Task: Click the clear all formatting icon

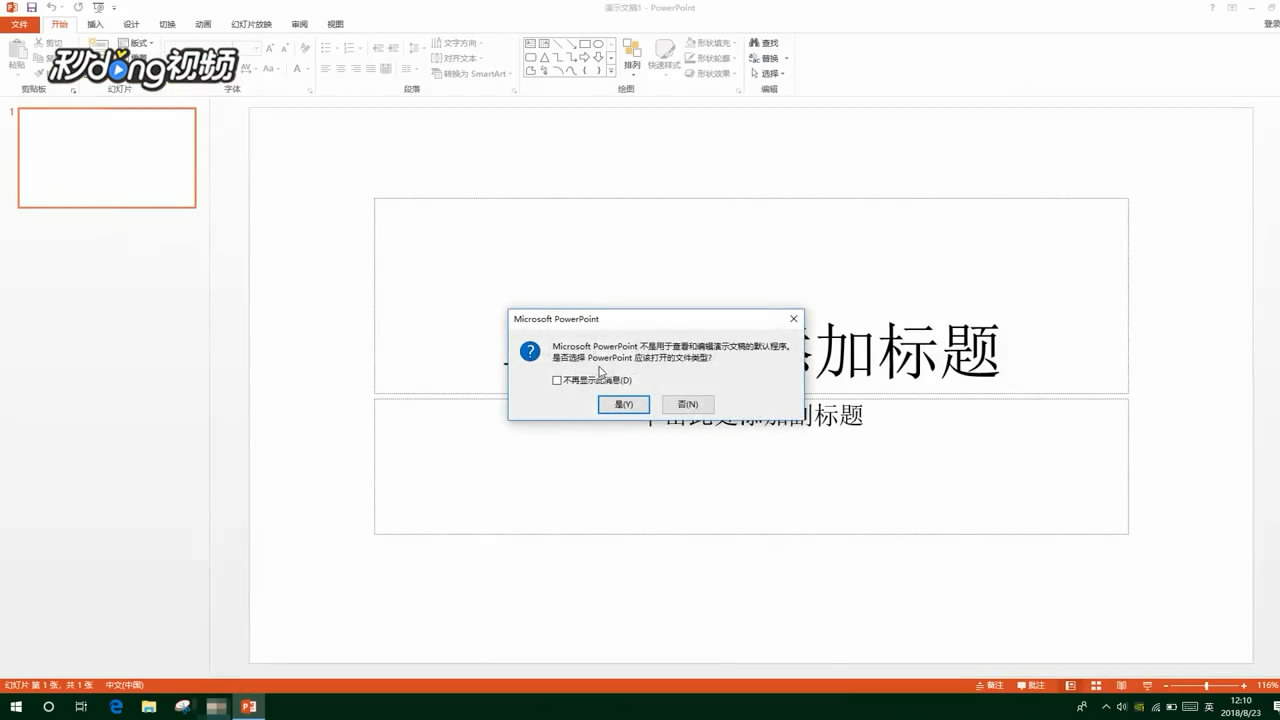Action: pos(305,48)
